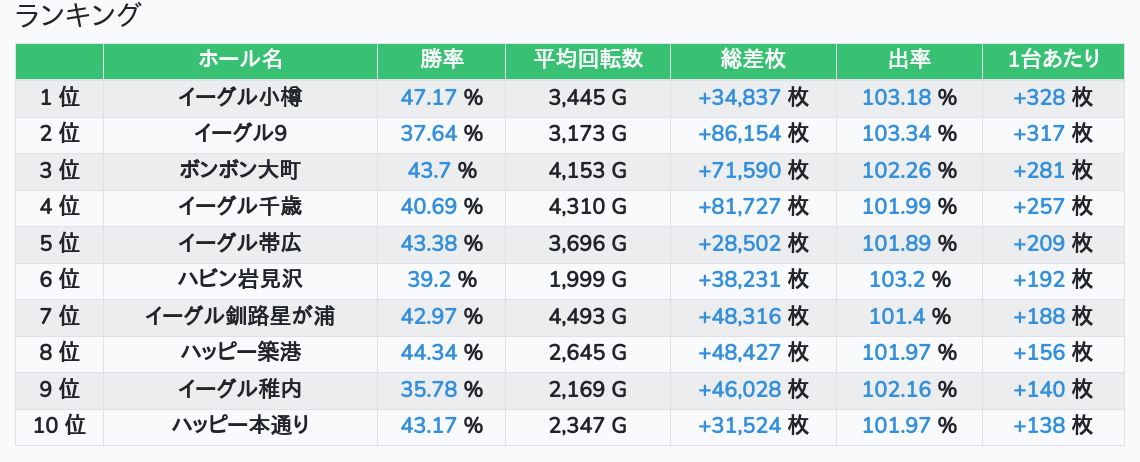Click the ハッピー本通り hall name
Image resolution: width=1140 pixels, height=462 pixels.
tap(240, 426)
